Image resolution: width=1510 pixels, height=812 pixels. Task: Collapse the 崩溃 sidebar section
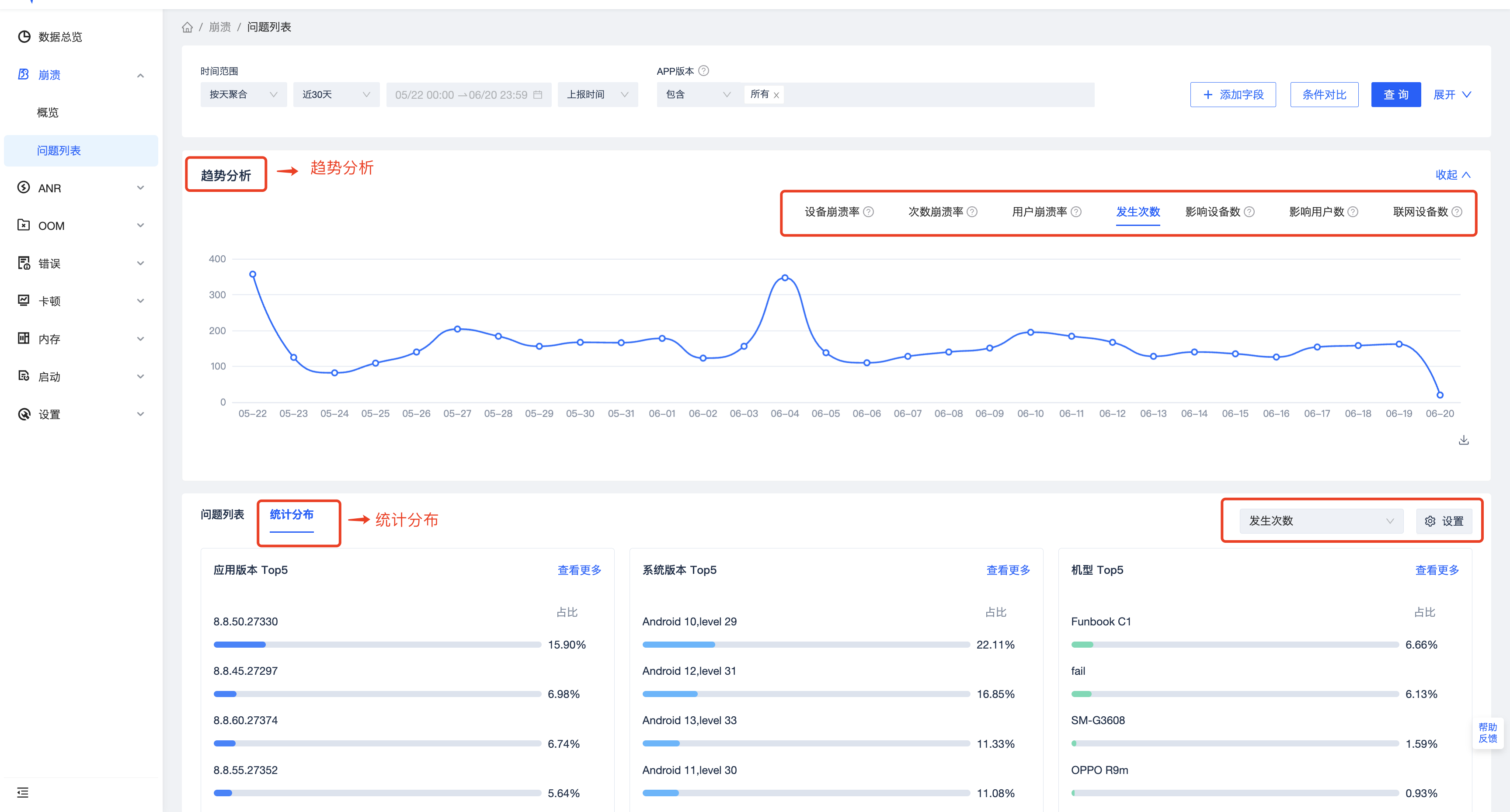click(x=141, y=75)
